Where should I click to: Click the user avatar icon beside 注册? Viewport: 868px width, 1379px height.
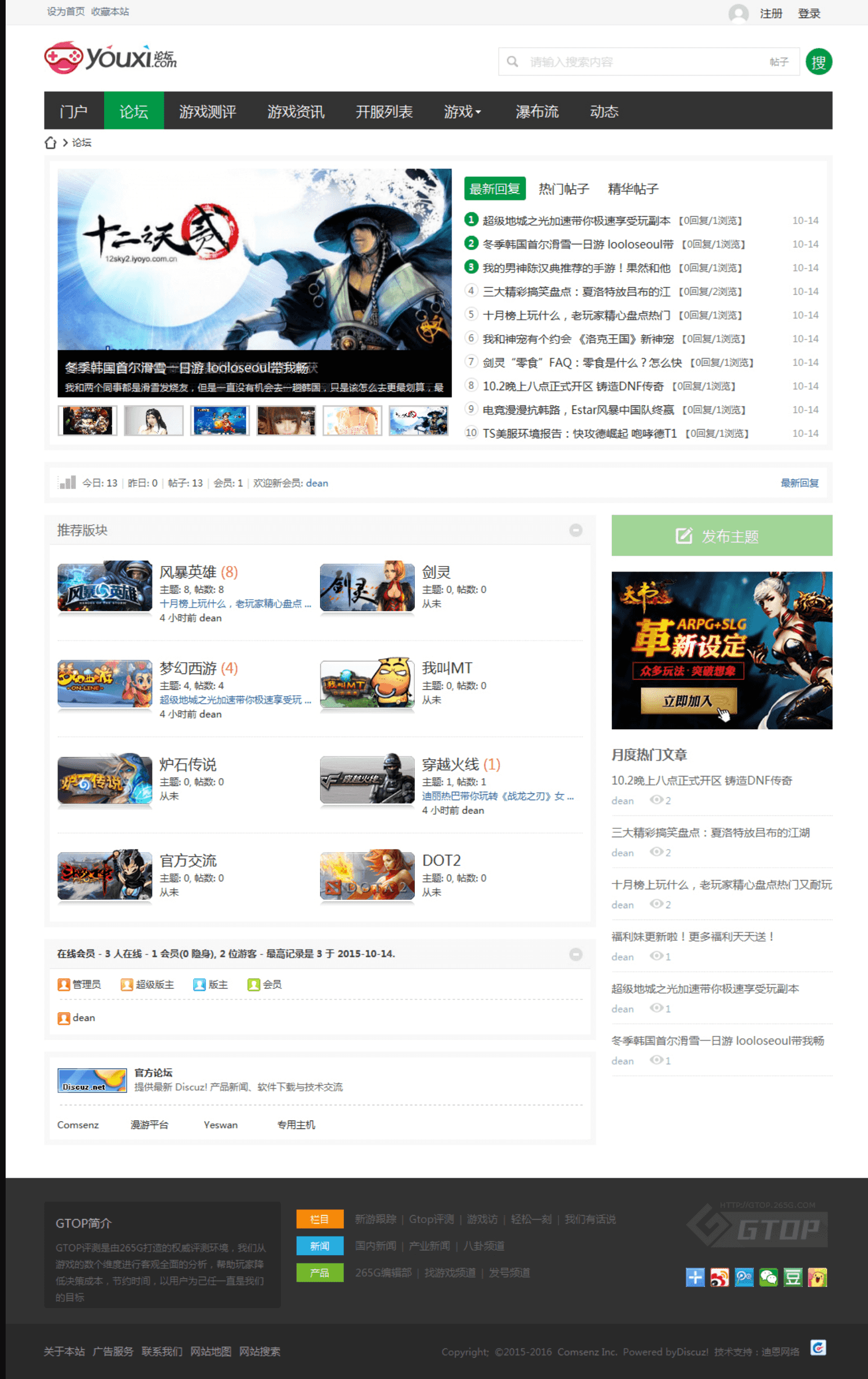coord(738,13)
